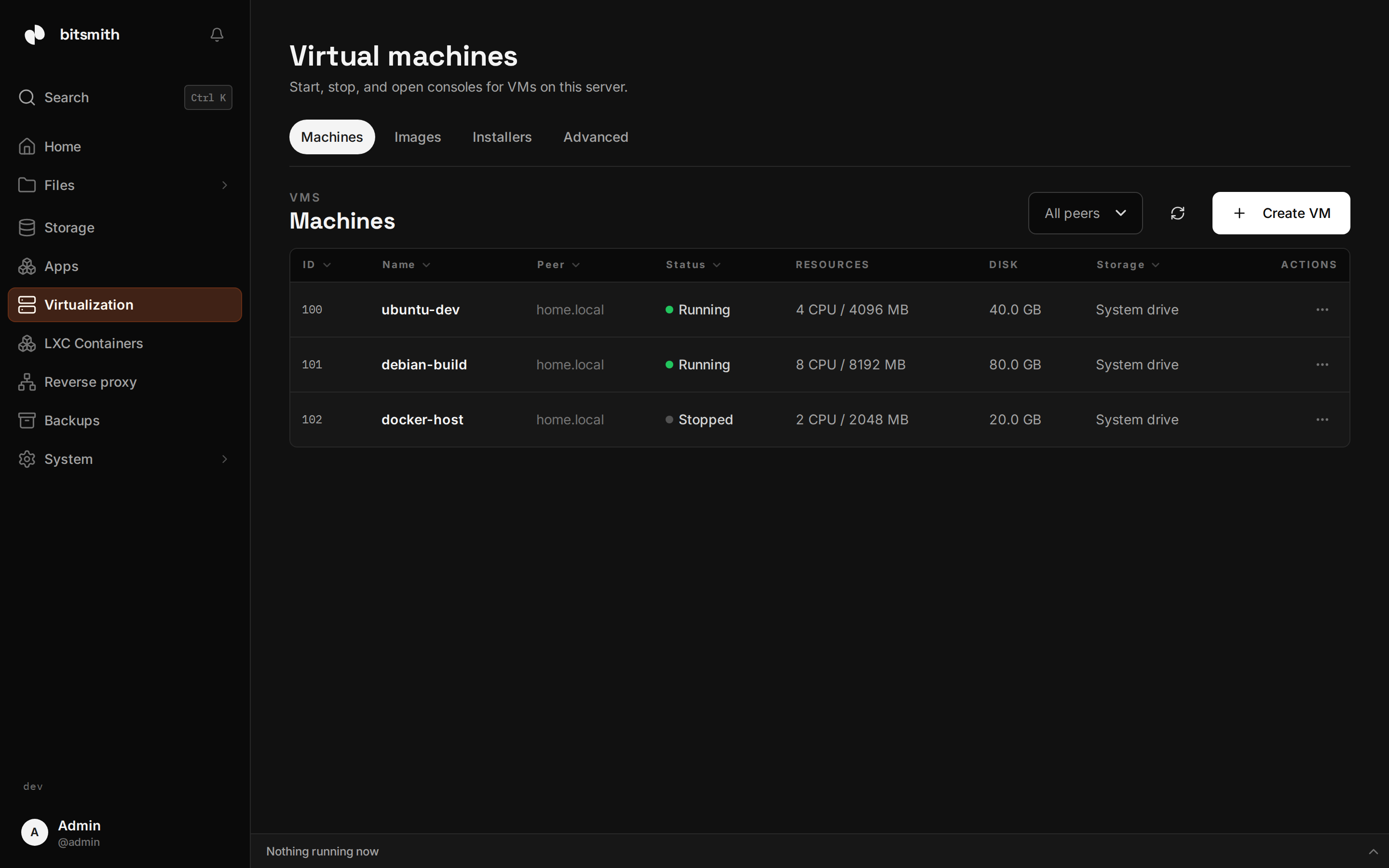Click the Search magnifier icon
The height and width of the screenshot is (868, 1389).
coord(27,97)
